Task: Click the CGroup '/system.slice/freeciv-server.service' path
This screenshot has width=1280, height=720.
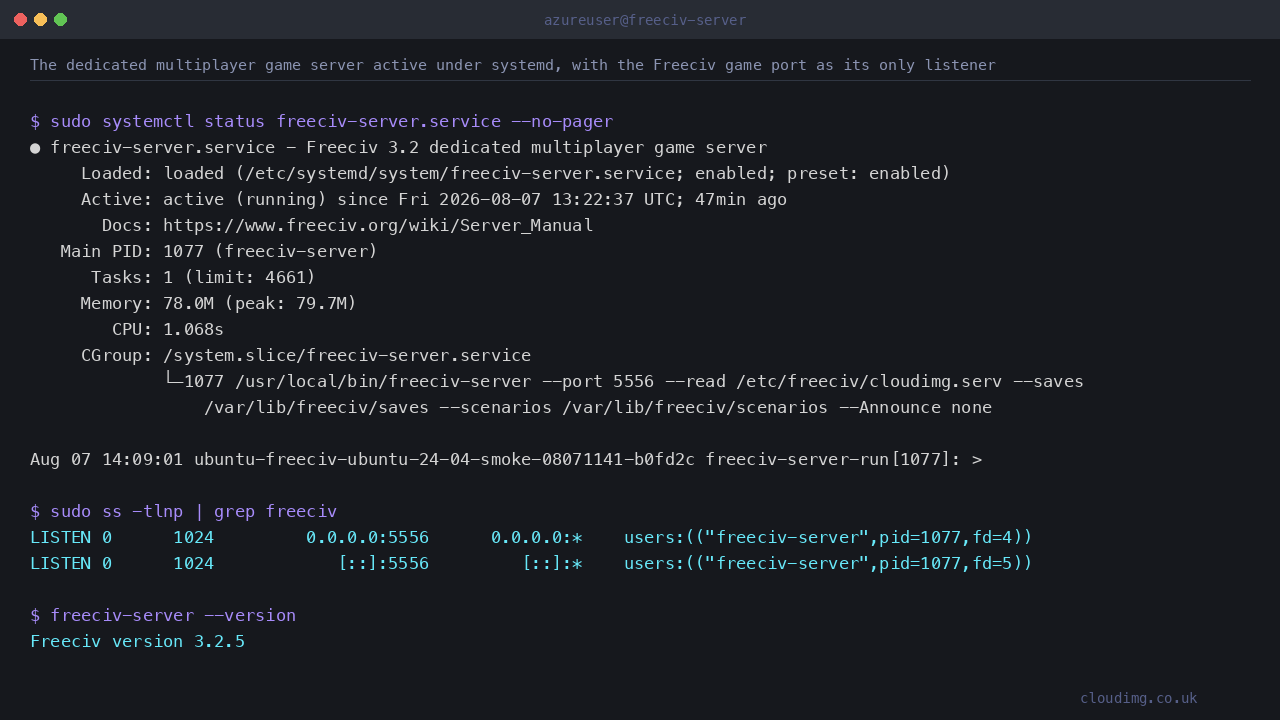Action: (347, 355)
